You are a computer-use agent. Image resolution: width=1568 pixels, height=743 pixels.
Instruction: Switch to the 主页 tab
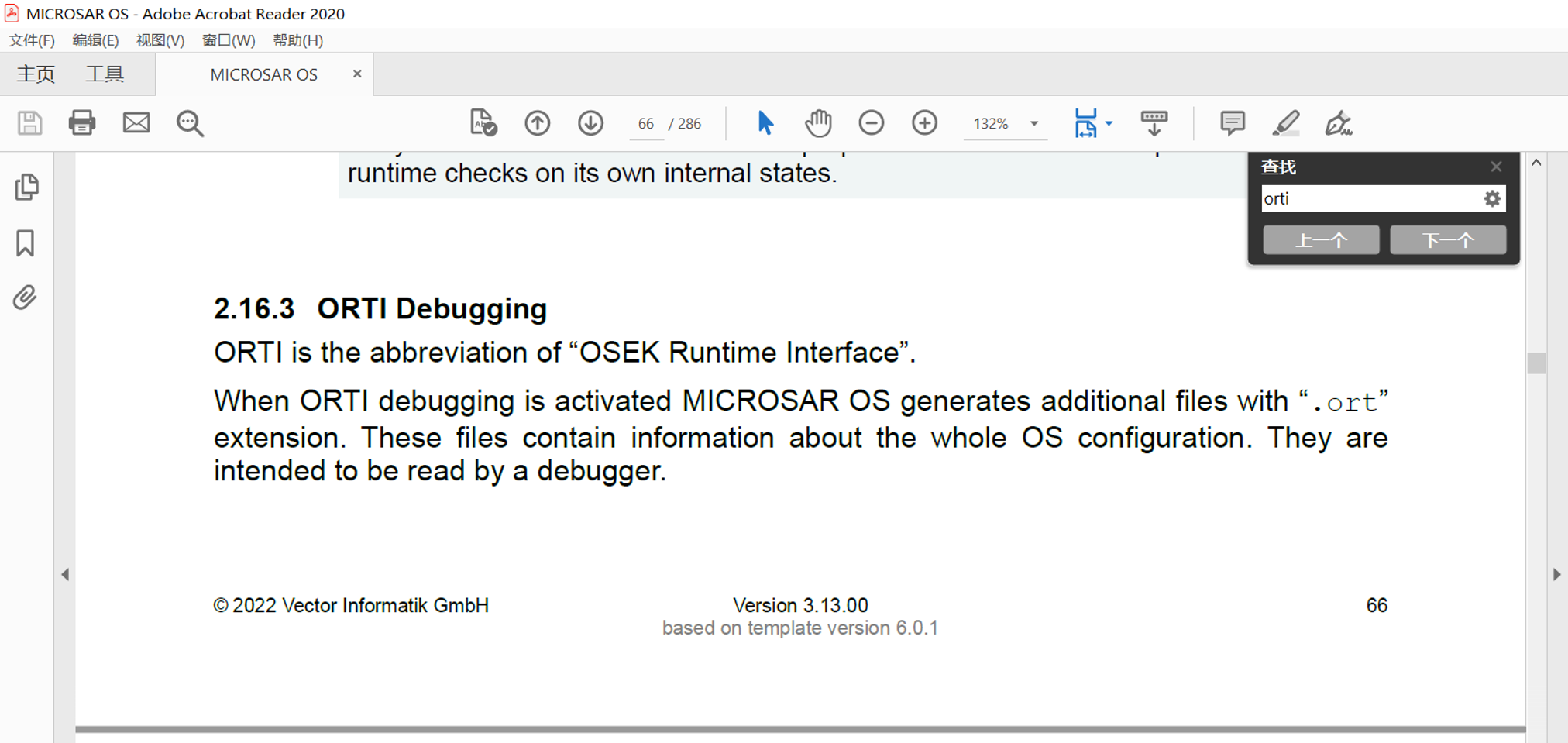click(x=36, y=74)
